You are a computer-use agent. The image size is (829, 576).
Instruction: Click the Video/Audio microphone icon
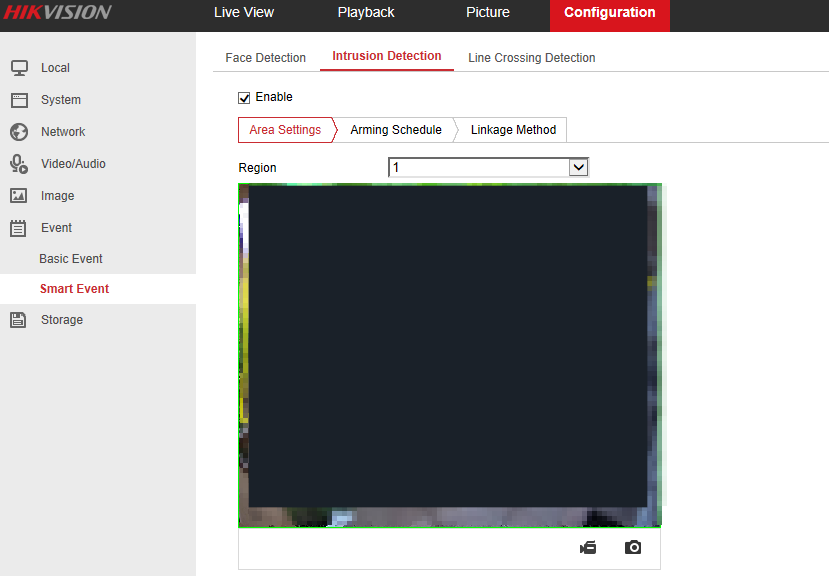(18, 164)
